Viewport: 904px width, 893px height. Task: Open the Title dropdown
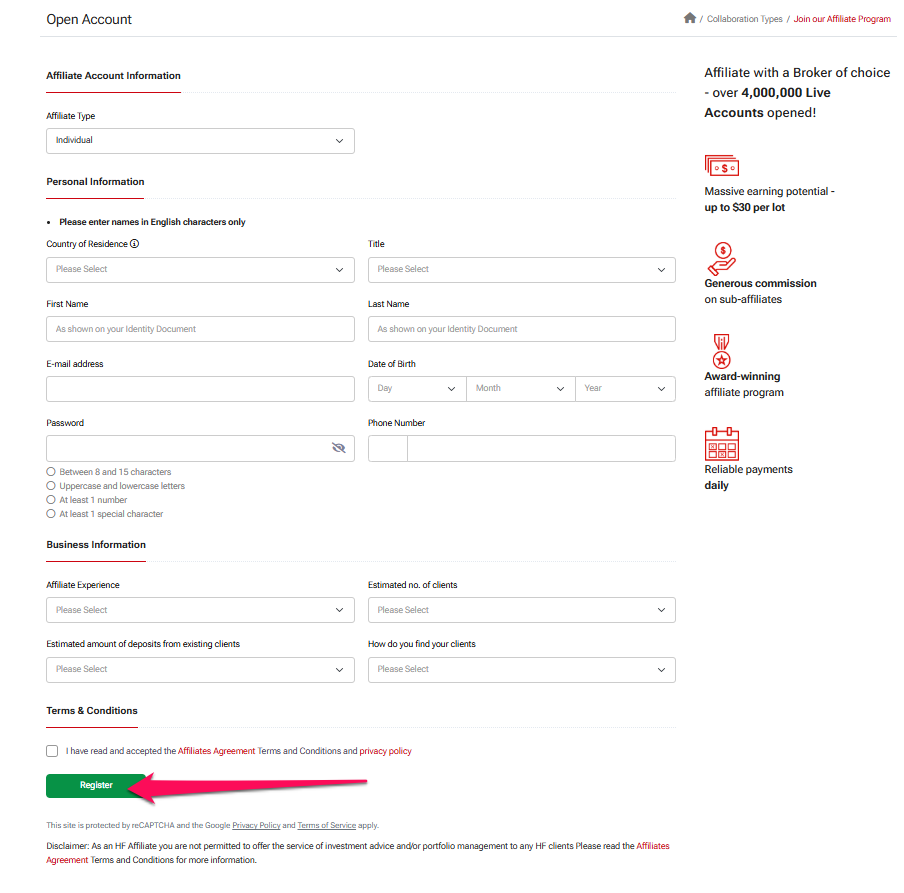(x=521, y=269)
